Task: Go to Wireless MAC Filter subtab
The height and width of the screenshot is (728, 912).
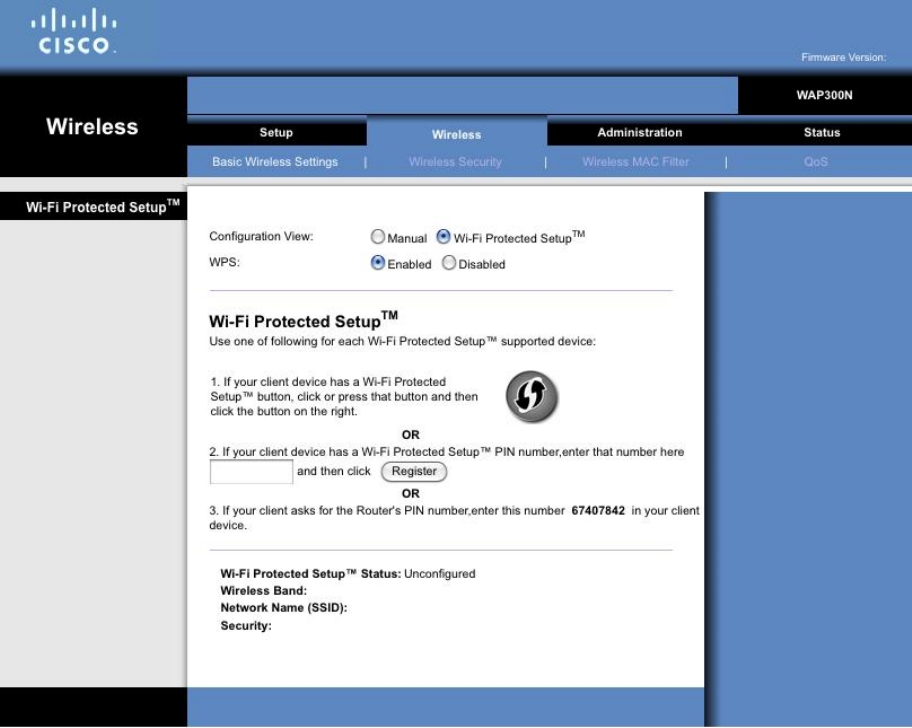Action: pos(636,162)
